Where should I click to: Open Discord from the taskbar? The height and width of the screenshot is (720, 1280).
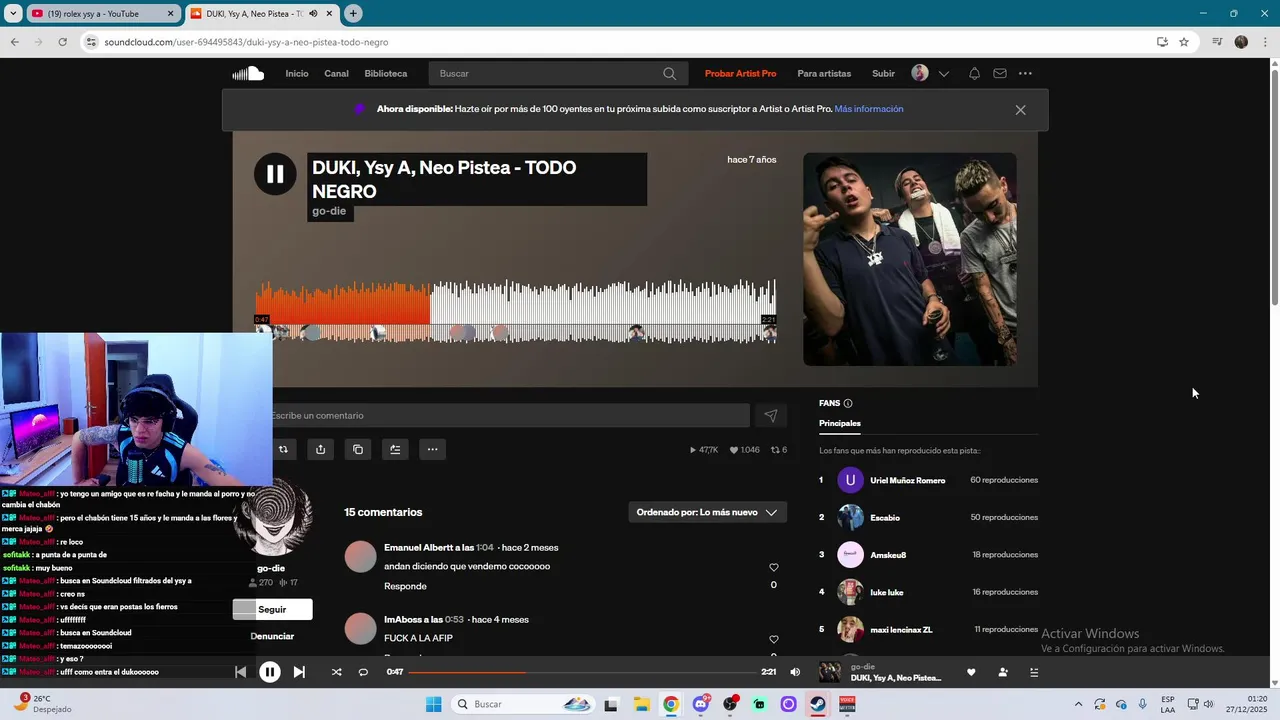pos(701,704)
